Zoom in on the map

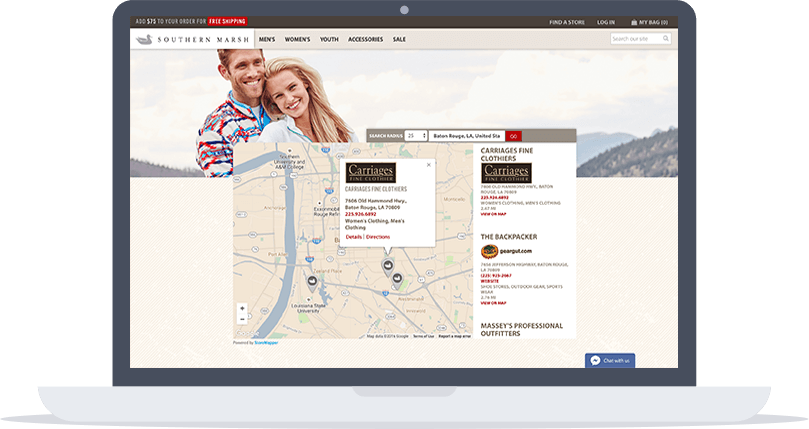pos(242,309)
